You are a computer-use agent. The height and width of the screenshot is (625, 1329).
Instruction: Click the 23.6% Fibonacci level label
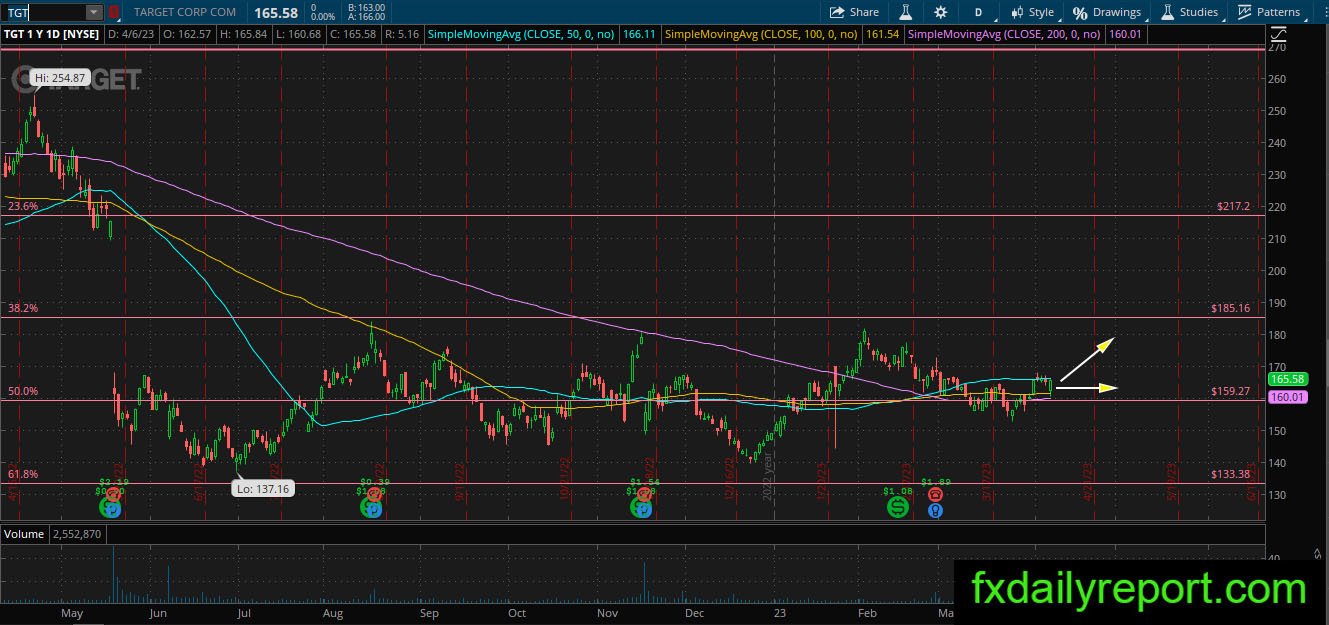pyautogui.click(x=22, y=206)
